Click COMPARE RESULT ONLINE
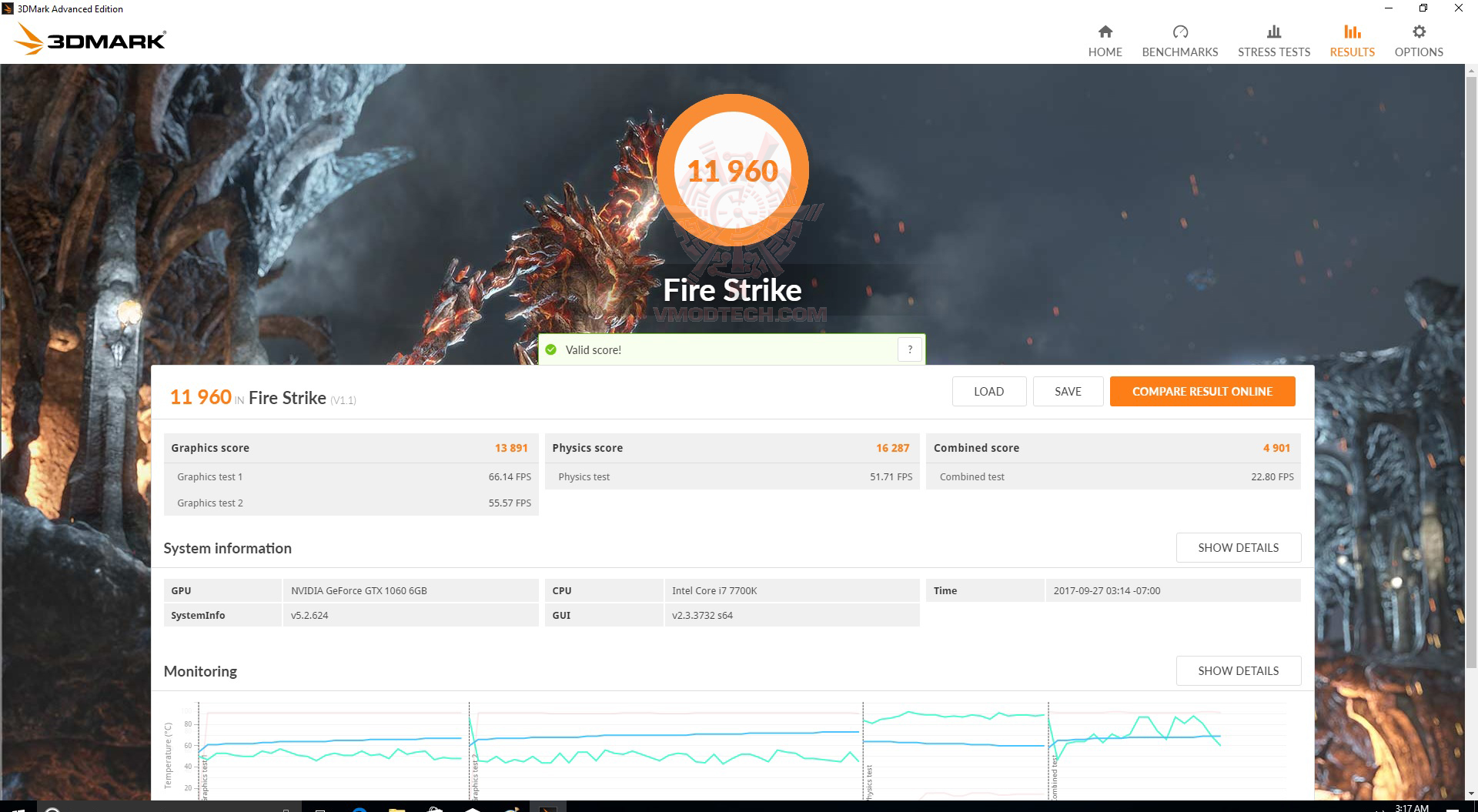This screenshot has width=1478, height=812. tap(1202, 391)
